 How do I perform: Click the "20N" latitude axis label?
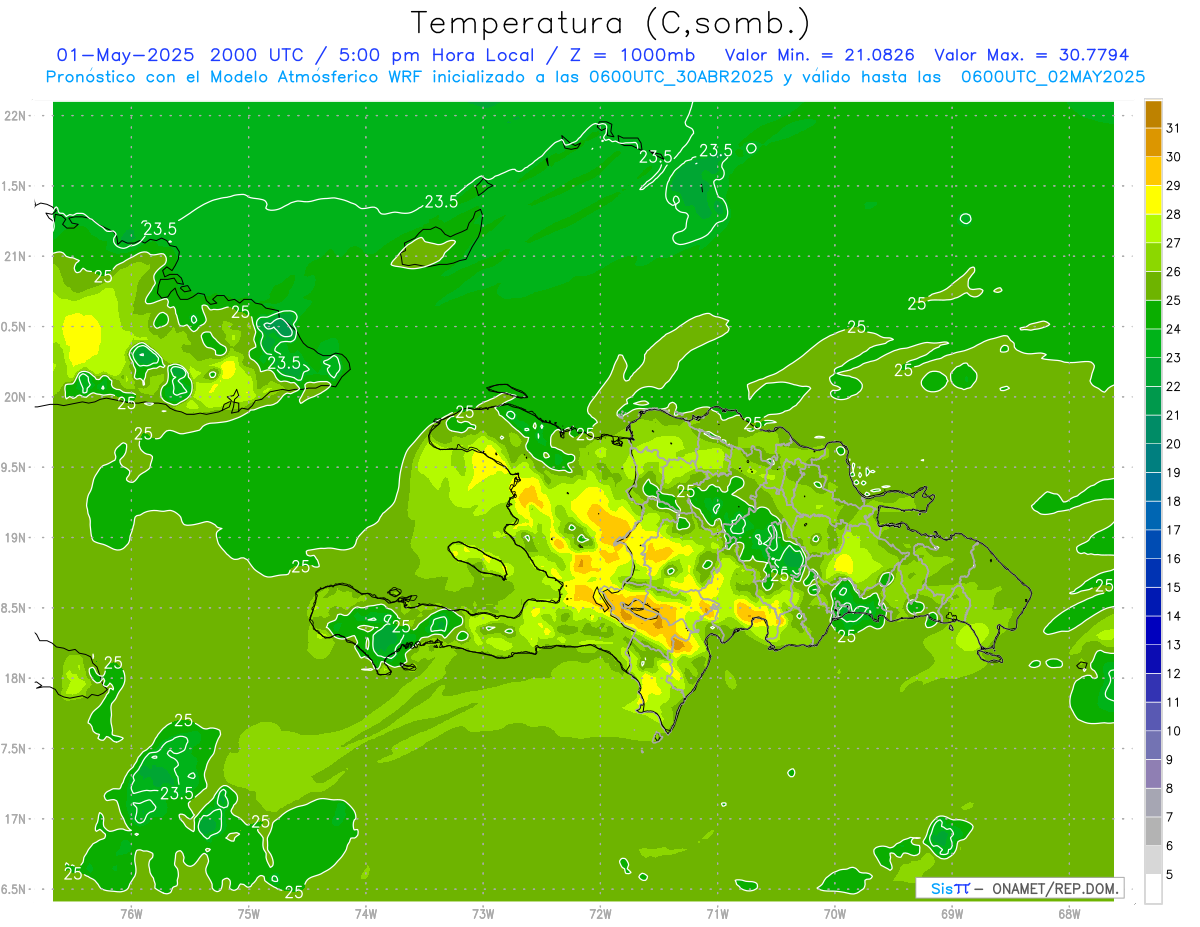click(16, 397)
